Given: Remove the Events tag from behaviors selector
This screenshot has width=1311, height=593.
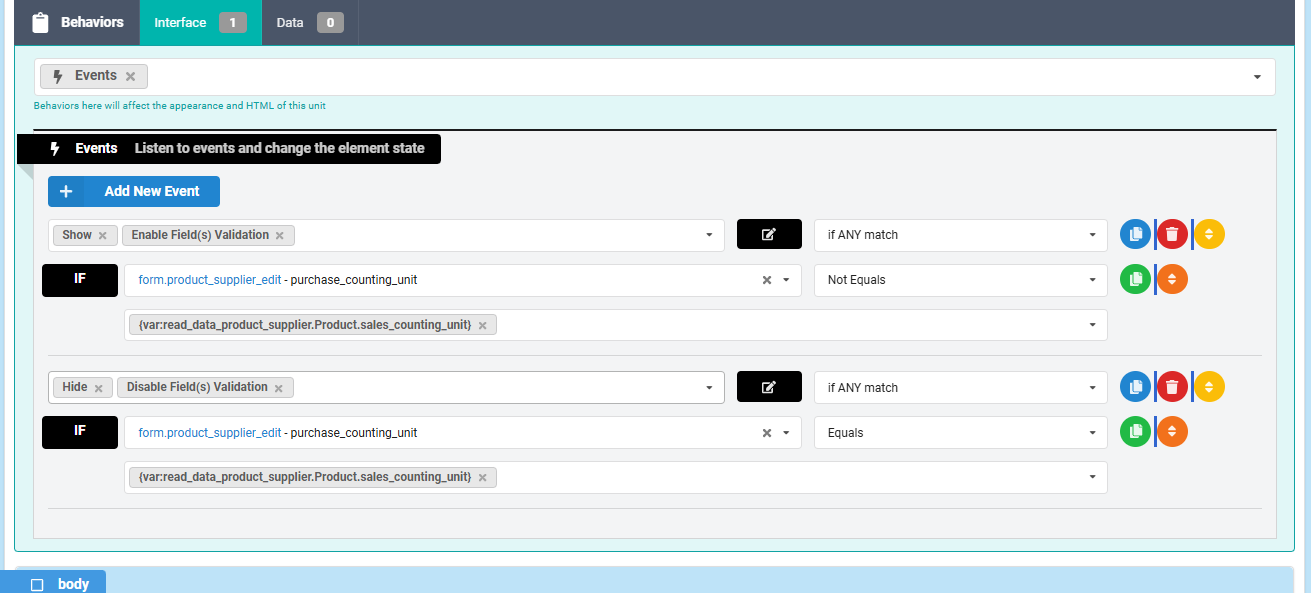Looking at the screenshot, I should tap(130, 76).
